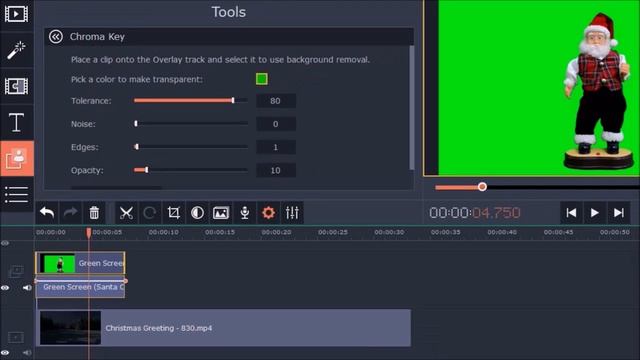Click the microphone Record audio icon
This screenshot has width=640, height=360.
[244, 213]
